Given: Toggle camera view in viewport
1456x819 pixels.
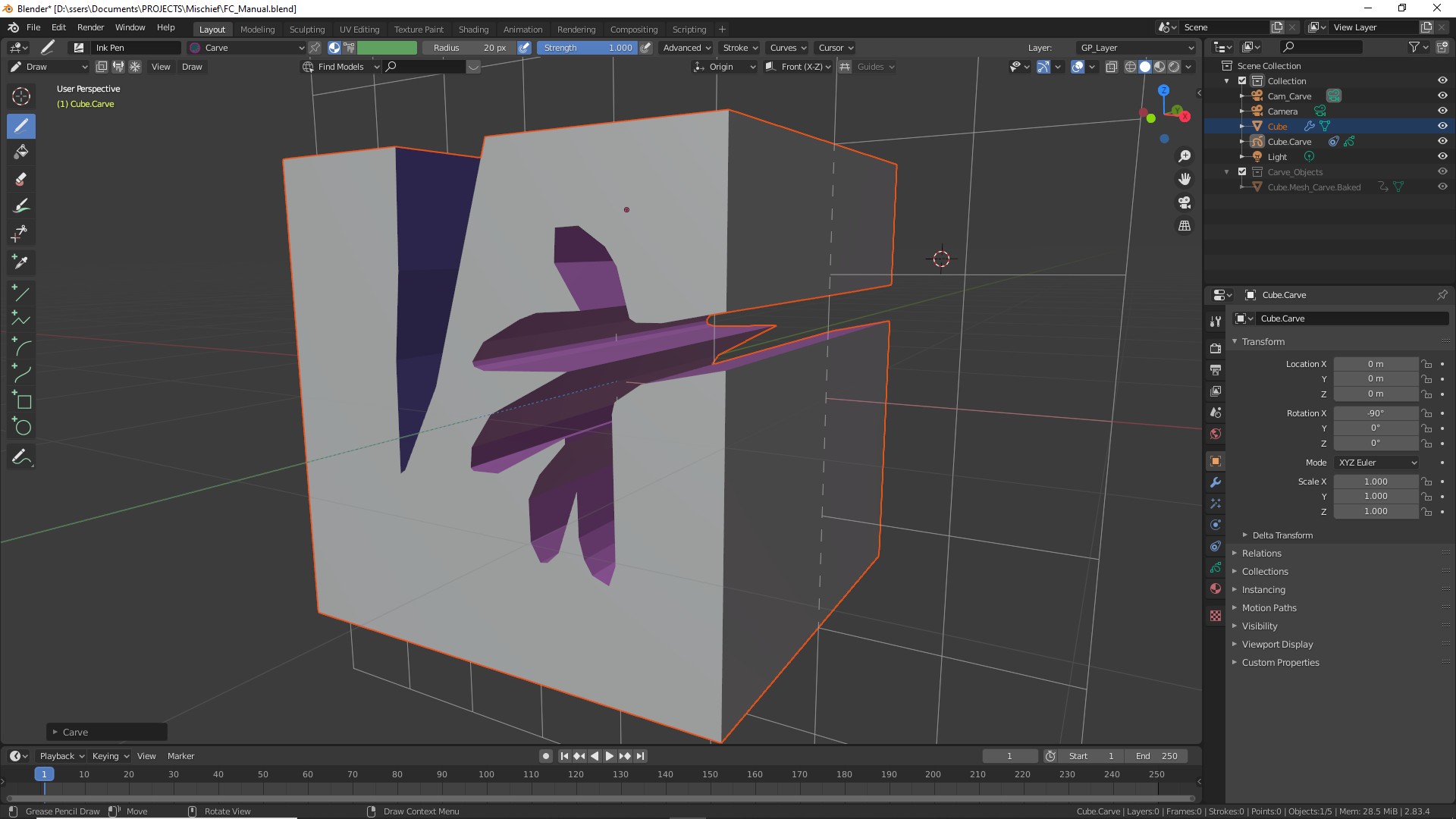Looking at the screenshot, I should coord(1184,202).
